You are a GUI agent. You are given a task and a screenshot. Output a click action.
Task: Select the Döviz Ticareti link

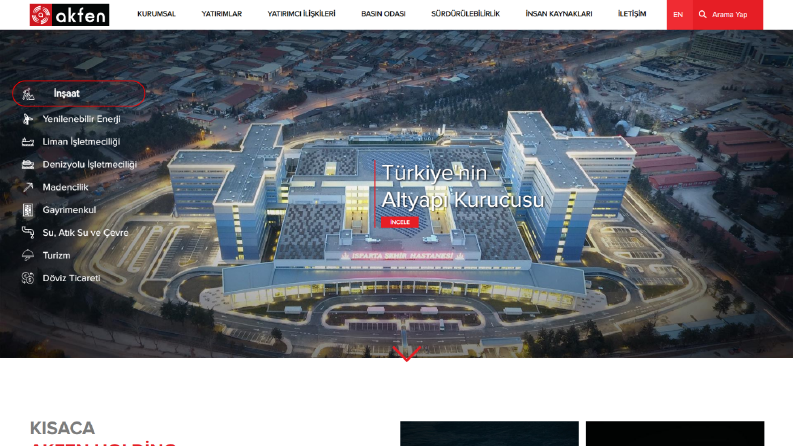click(x=71, y=278)
